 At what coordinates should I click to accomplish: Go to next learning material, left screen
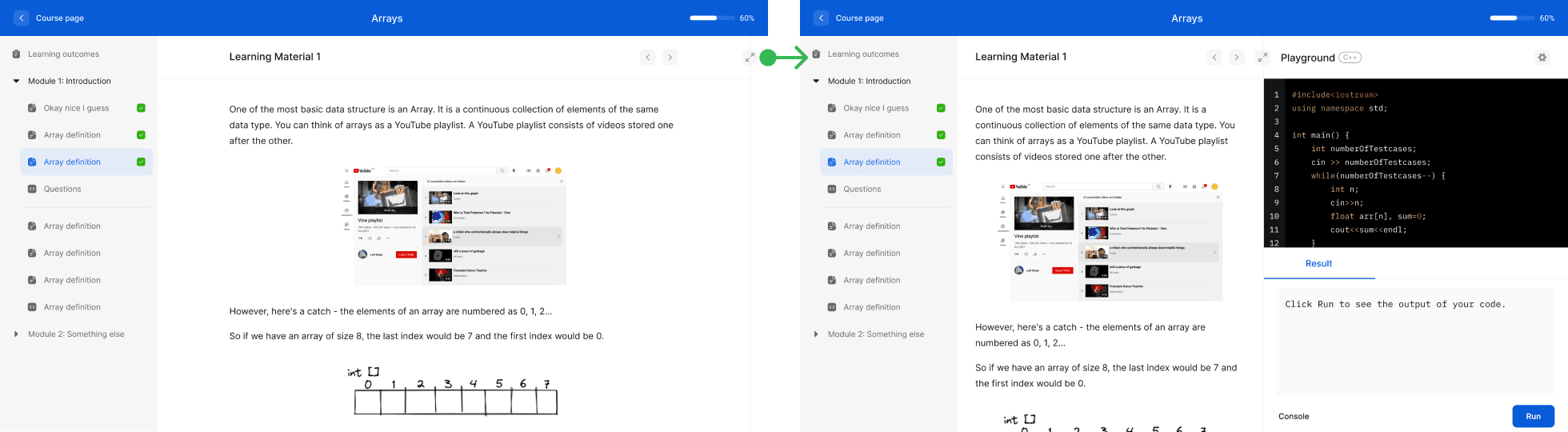(x=670, y=58)
